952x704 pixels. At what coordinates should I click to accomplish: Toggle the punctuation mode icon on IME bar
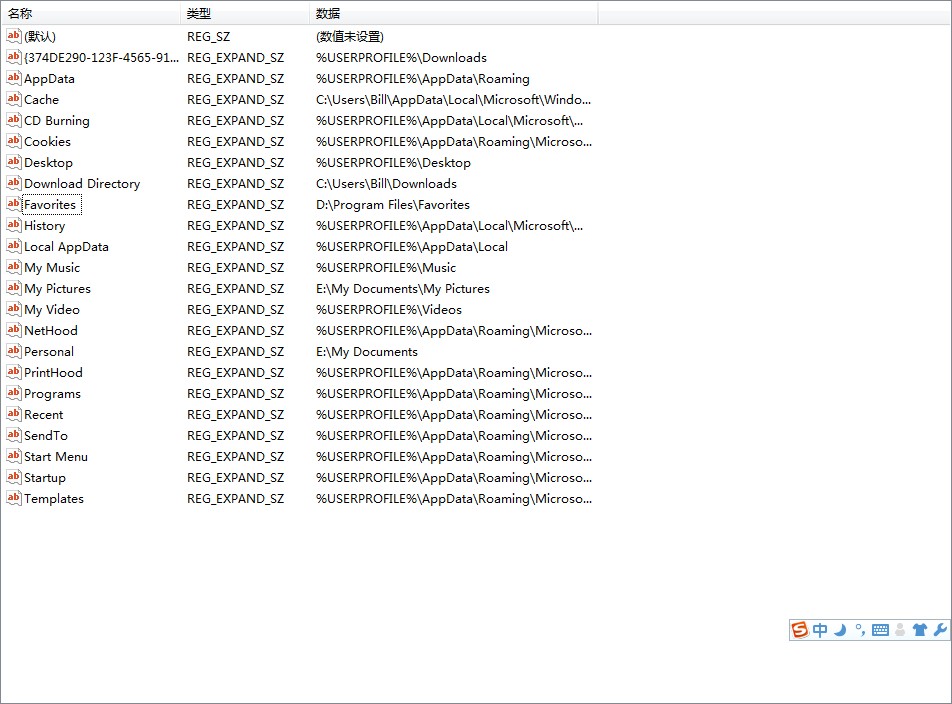tap(860, 630)
